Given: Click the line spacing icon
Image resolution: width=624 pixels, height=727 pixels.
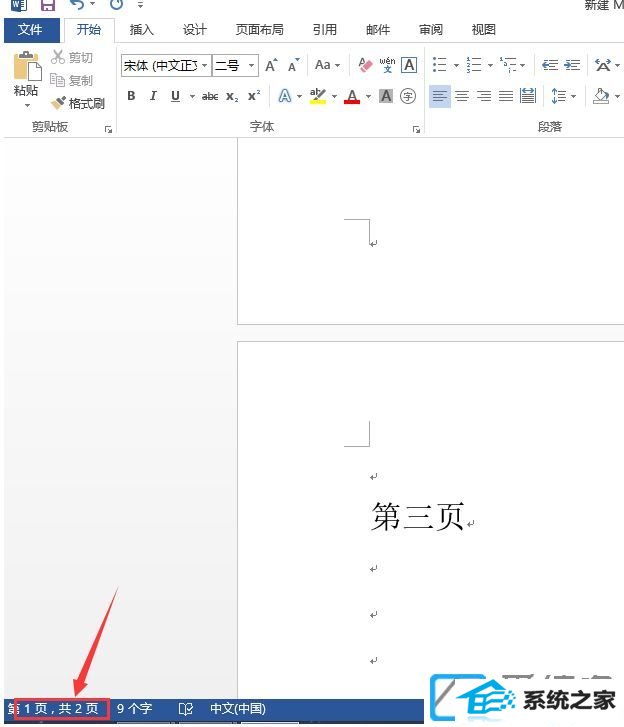Looking at the screenshot, I should click(559, 96).
